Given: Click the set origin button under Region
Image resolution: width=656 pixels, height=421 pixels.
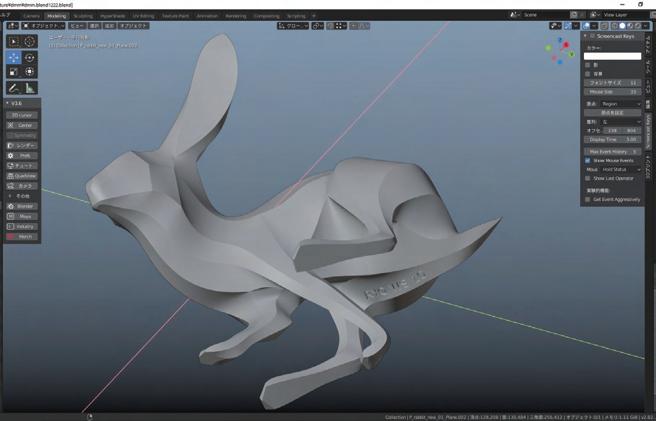Looking at the screenshot, I should (x=612, y=113).
